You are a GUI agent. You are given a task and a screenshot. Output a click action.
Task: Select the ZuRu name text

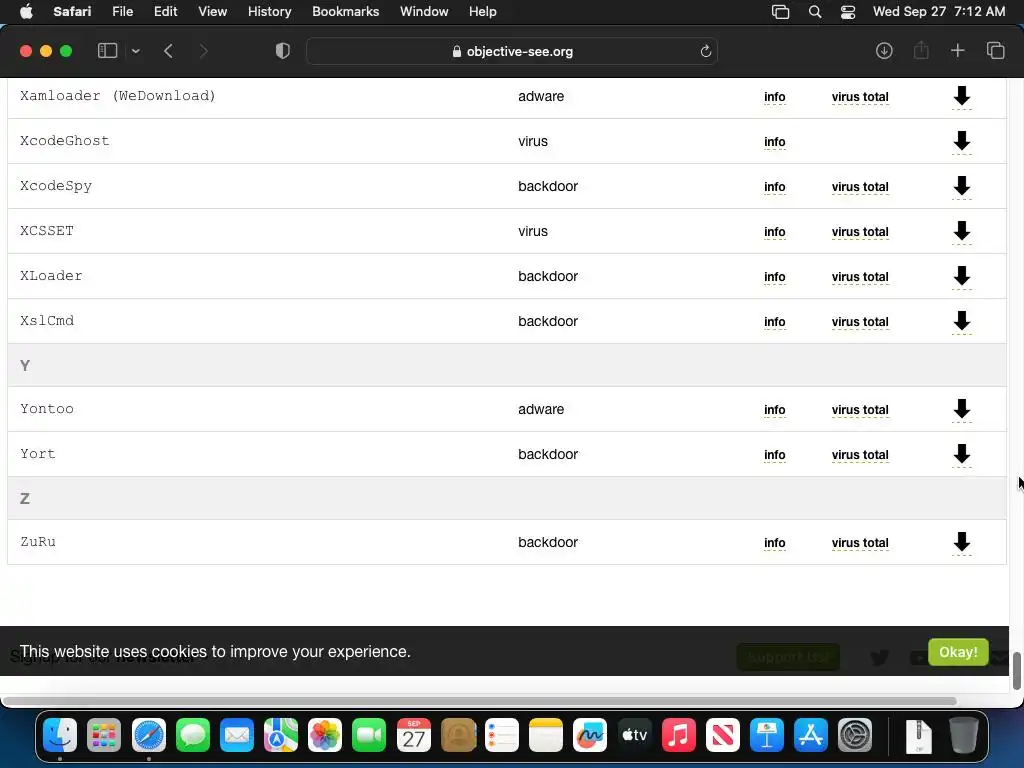point(38,542)
